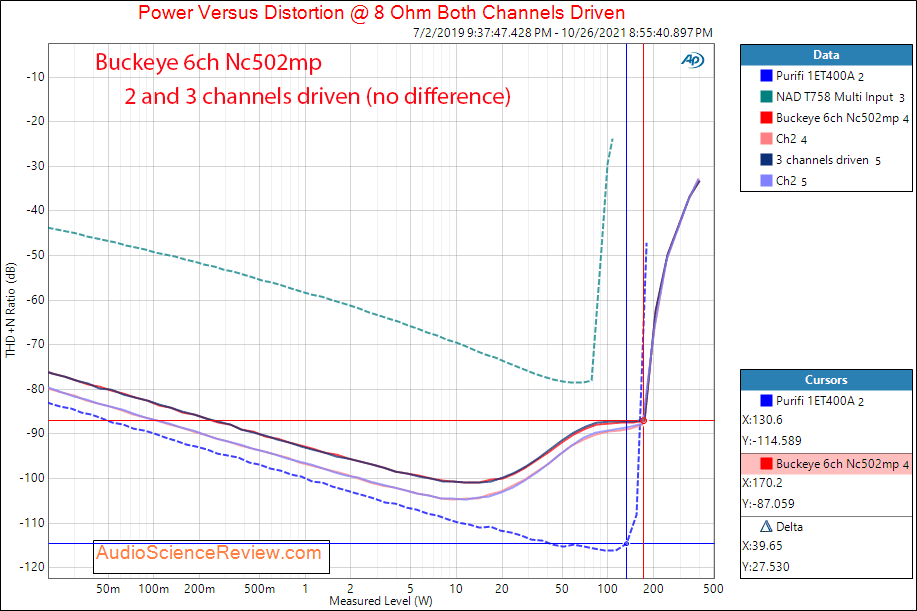This screenshot has height=611, width=917.
Task: Click the red cursor marker on the Buckeye curve
Action: click(x=644, y=421)
